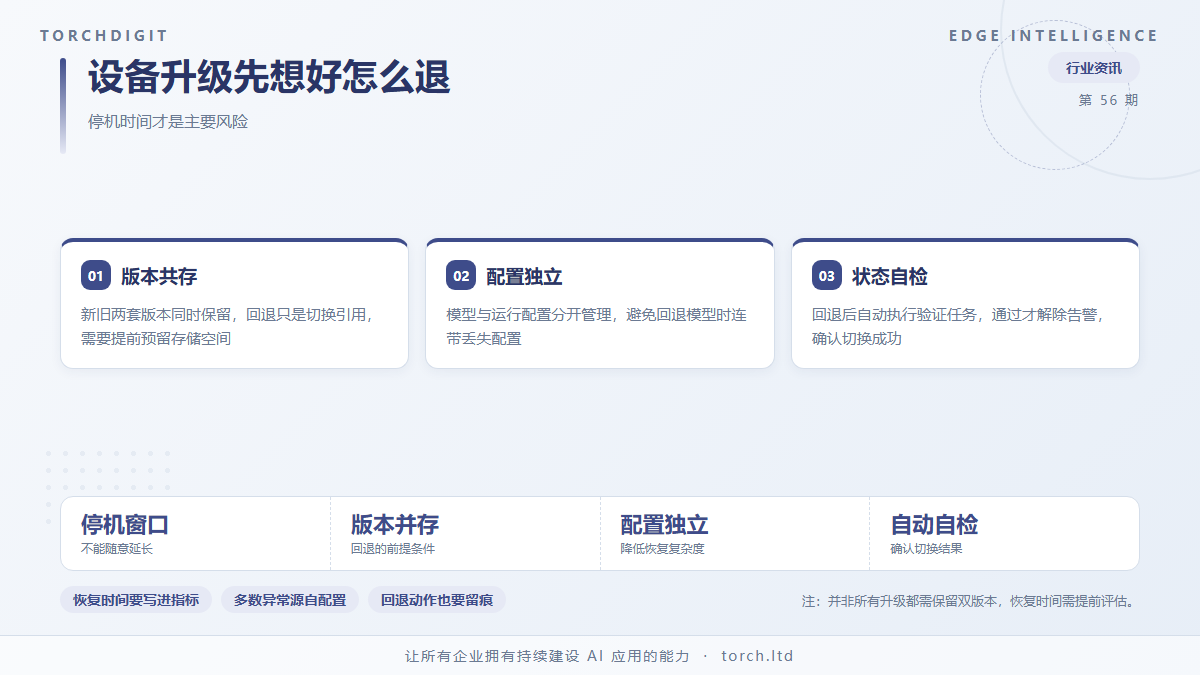Select the 版本共存 card heading

159,277
